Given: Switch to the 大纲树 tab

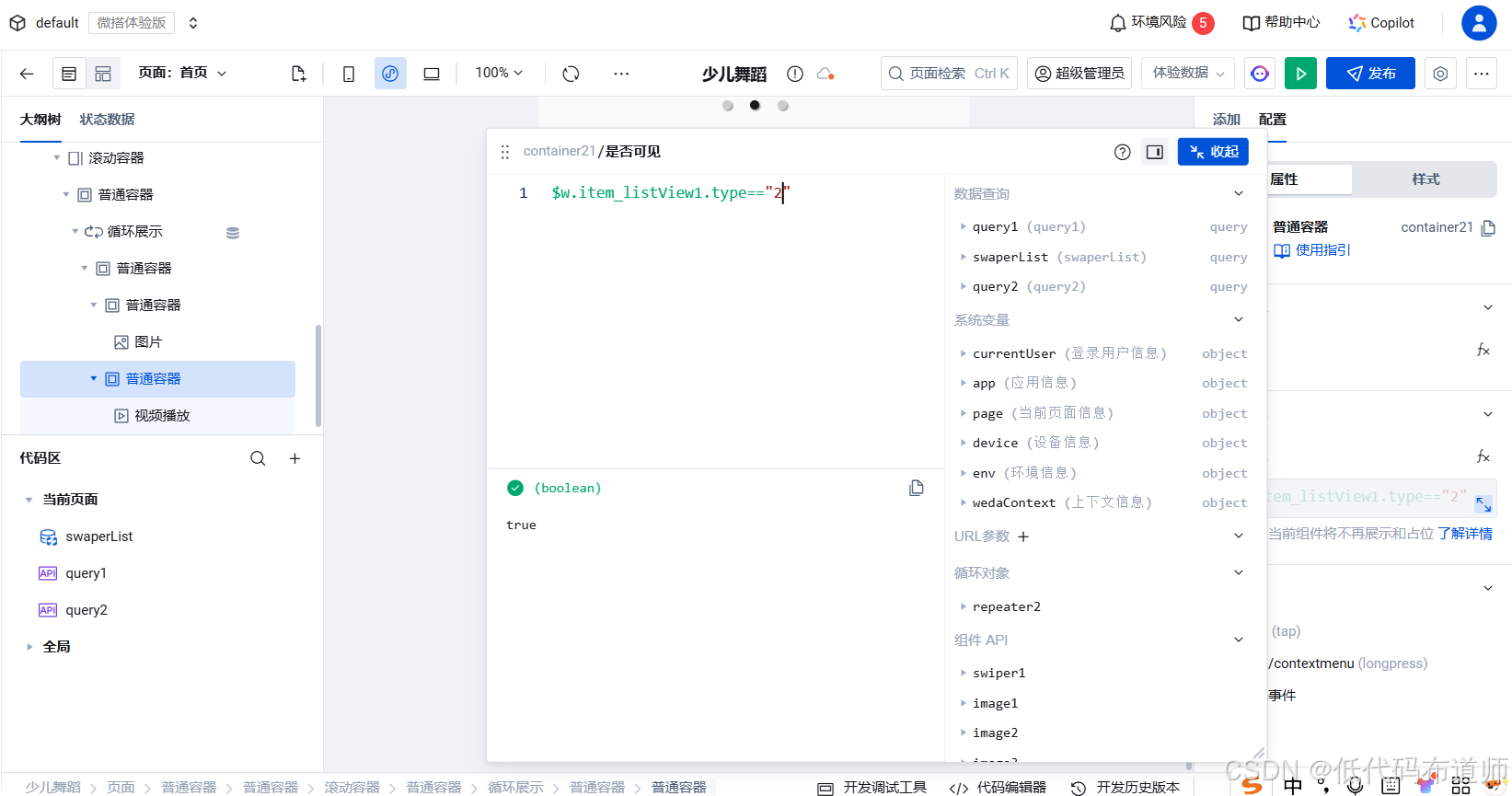Looking at the screenshot, I should 40,120.
